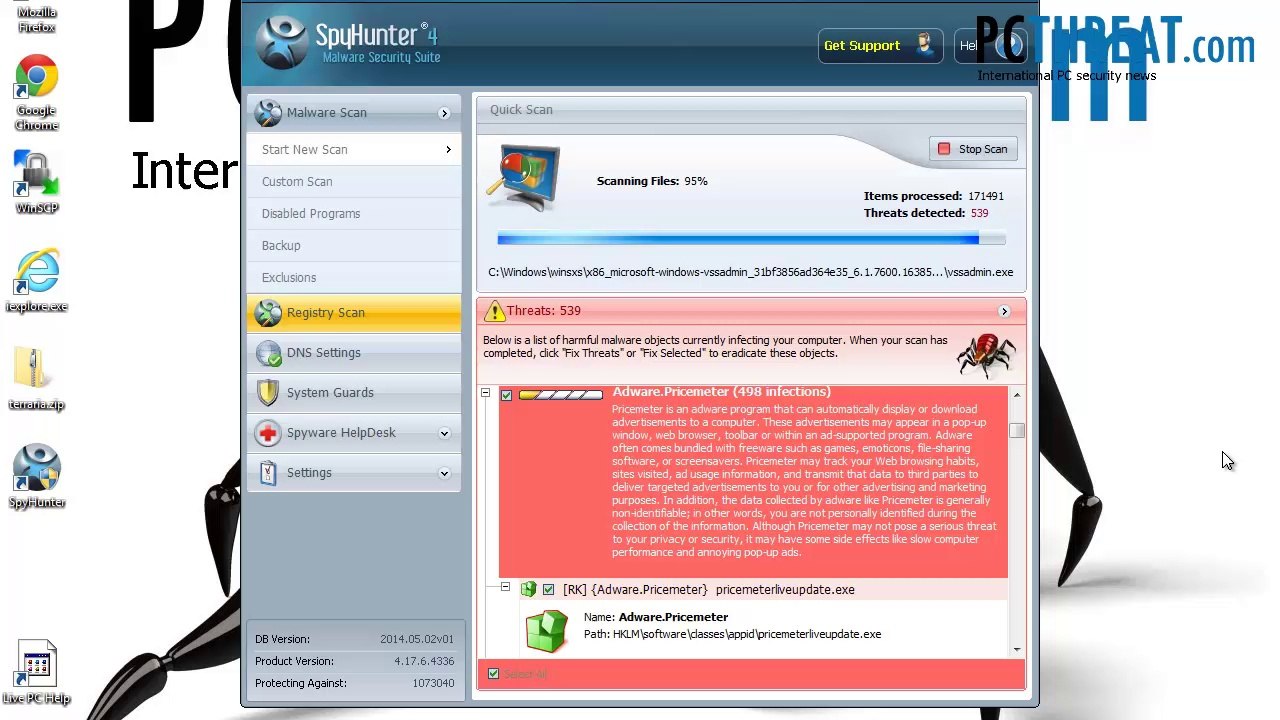Click the SpyHunter 4 logo
This screenshot has width=1280, height=720.
[x=347, y=42]
